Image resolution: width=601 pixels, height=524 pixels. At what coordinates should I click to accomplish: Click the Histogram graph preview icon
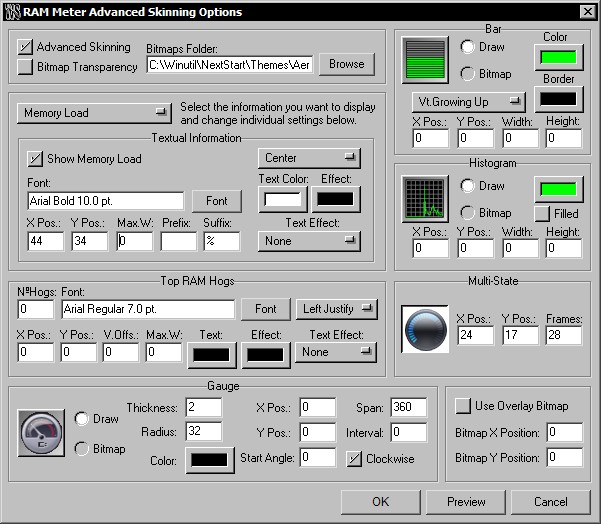[x=425, y=199]
